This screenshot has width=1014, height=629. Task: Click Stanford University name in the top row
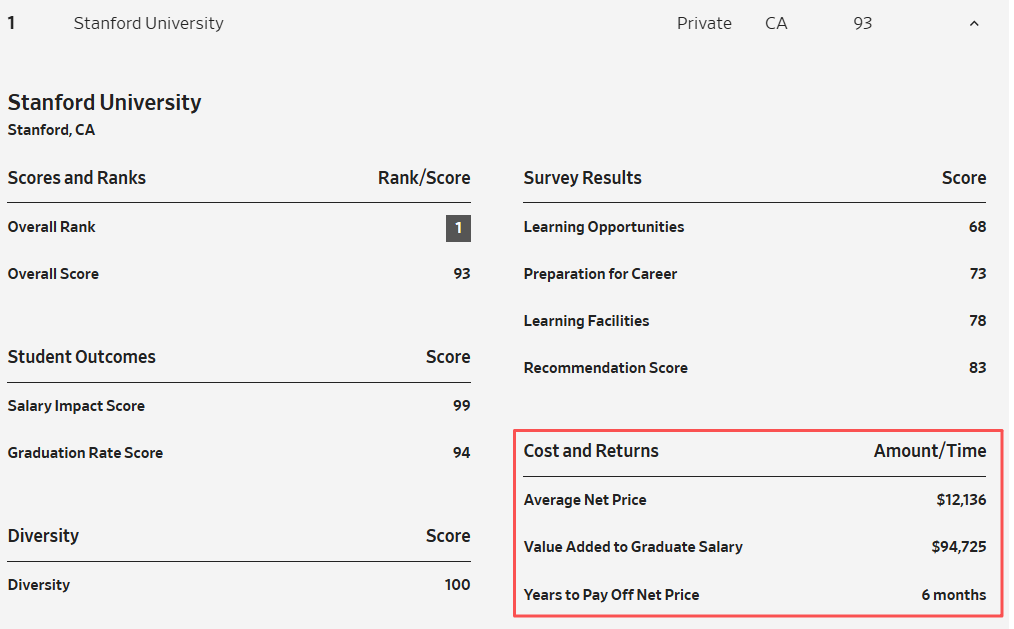pyautogui.click(x=148, y=23)
